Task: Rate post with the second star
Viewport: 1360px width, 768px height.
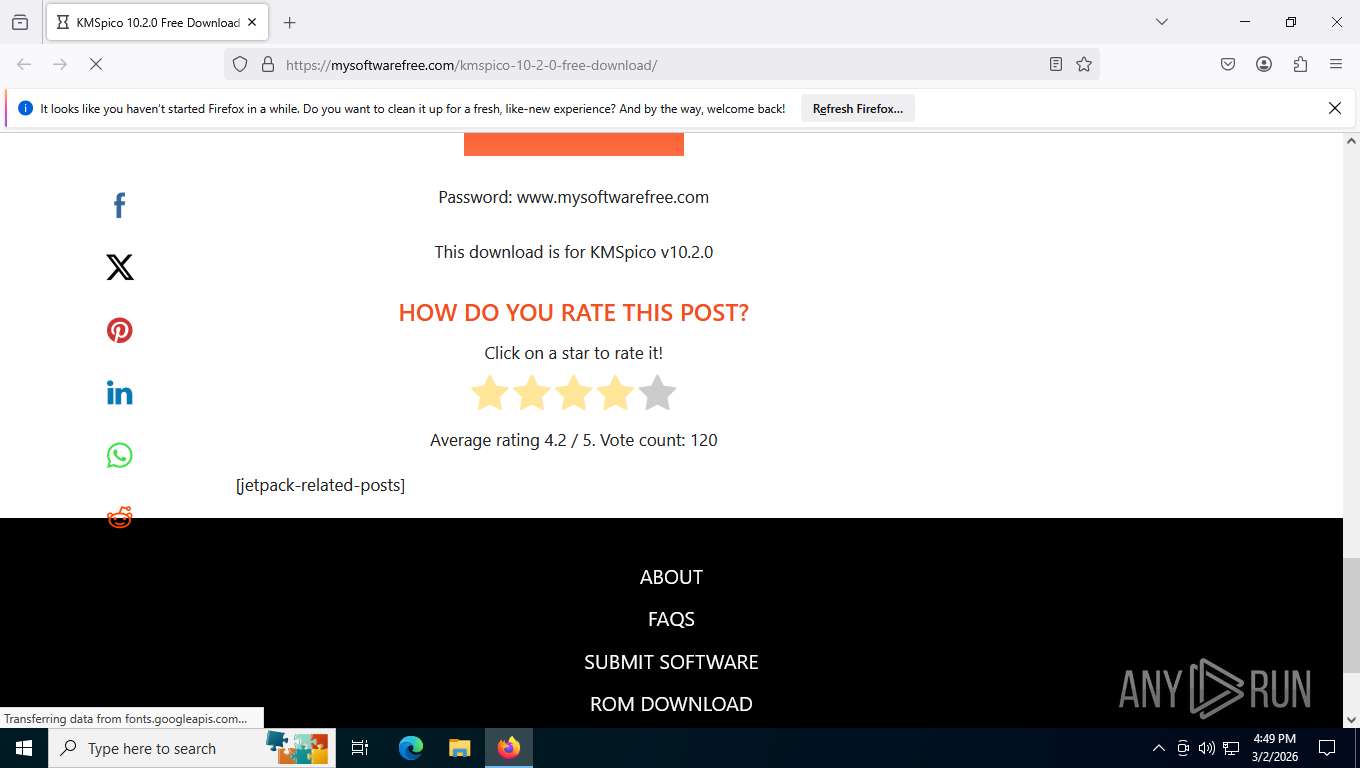Action: point(532,393)
